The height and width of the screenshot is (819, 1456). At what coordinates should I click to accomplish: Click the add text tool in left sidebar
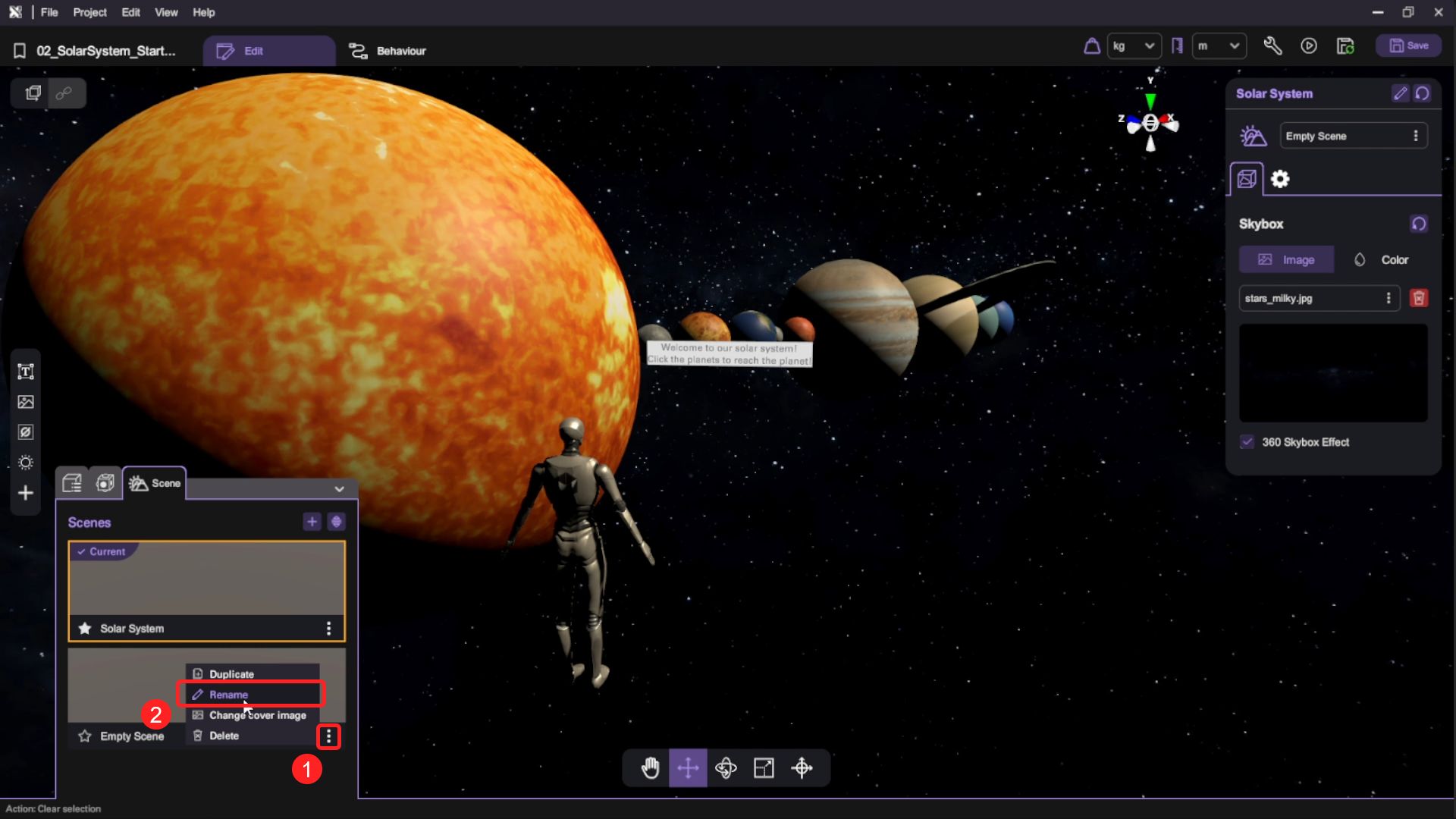pyautogui.click(x=26, y=372)
